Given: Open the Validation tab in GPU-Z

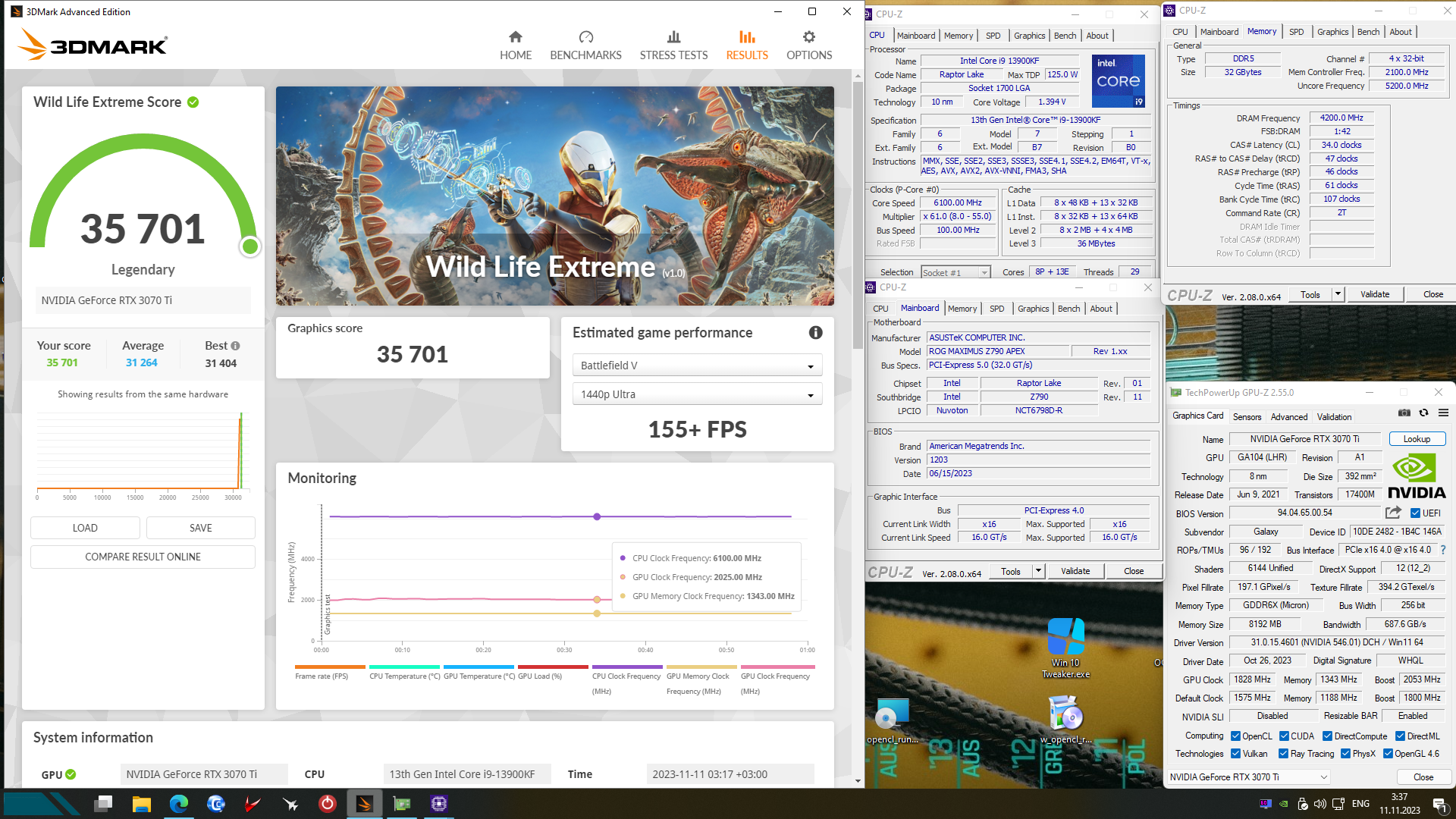Looking at the screenshot, I should tap(1334, 417).
